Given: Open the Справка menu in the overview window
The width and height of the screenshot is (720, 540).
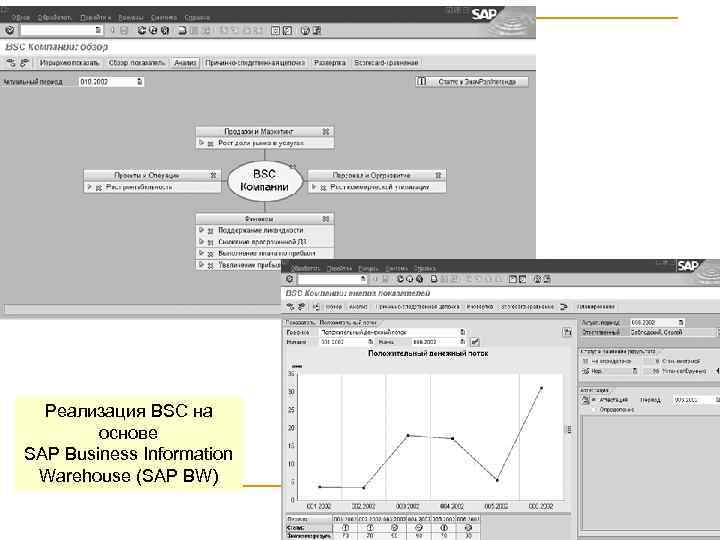Looking at the screenshot, I should click(x=197, y=17).
